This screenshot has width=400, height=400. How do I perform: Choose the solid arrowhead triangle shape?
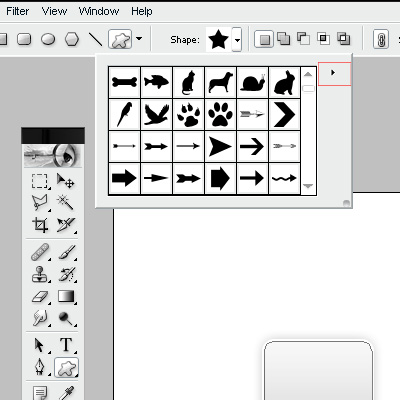[220, 146]
